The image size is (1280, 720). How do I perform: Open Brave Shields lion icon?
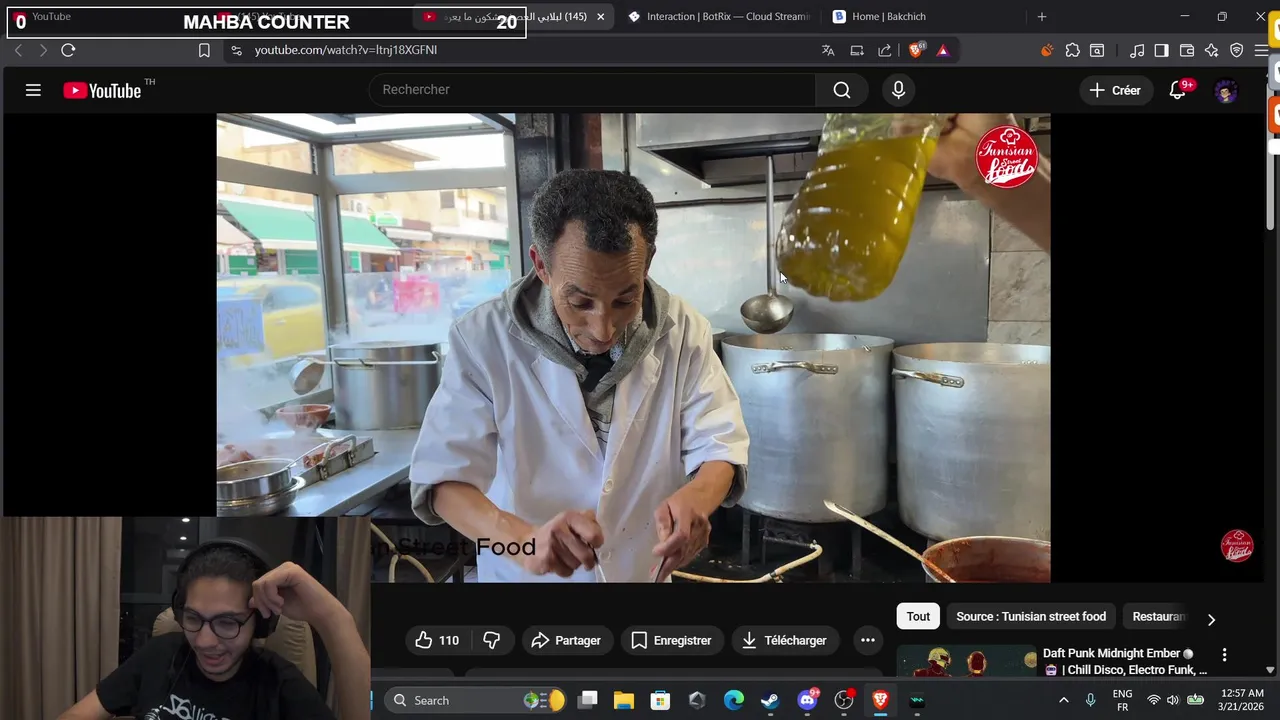pyautogui.click(x=916, y=50)
